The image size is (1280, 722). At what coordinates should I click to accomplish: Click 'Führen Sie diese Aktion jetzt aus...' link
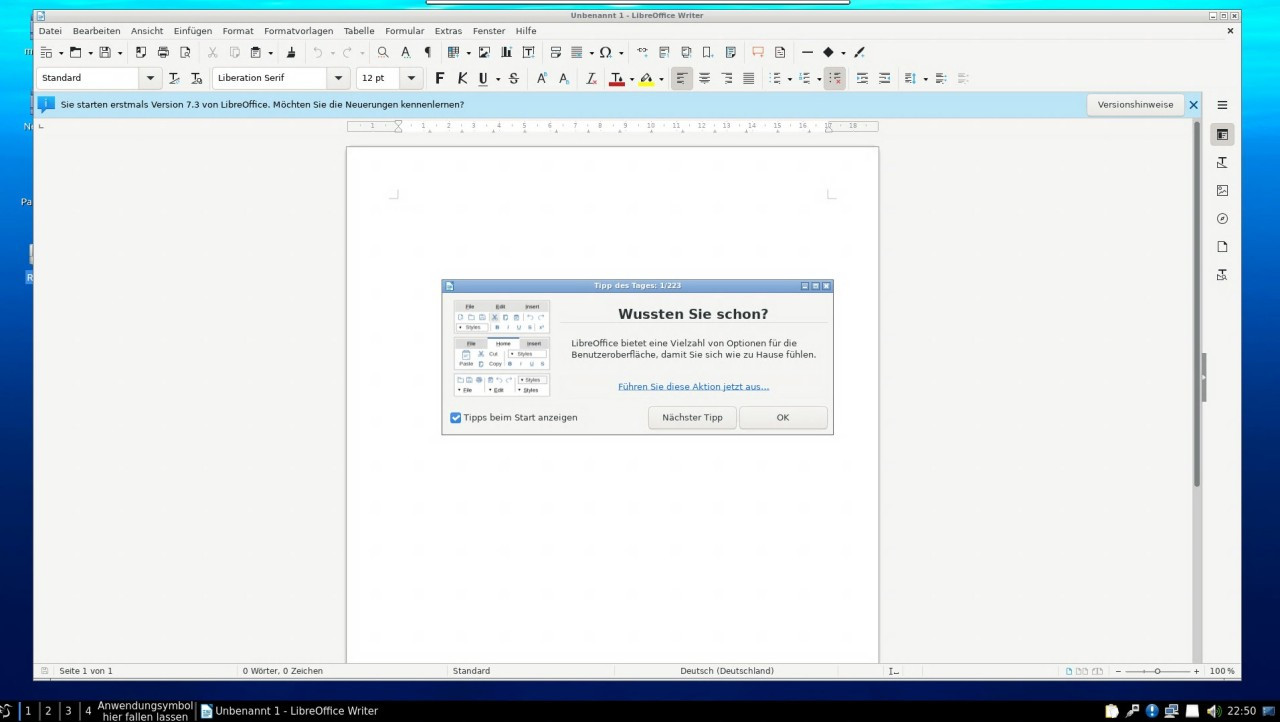point(693,386)
